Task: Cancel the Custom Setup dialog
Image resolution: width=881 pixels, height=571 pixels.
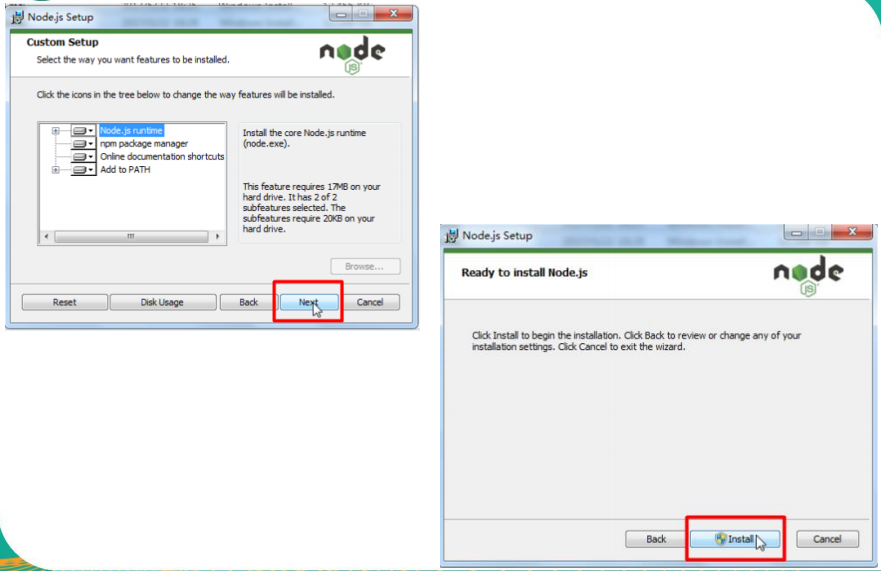Action: point(370,302)
